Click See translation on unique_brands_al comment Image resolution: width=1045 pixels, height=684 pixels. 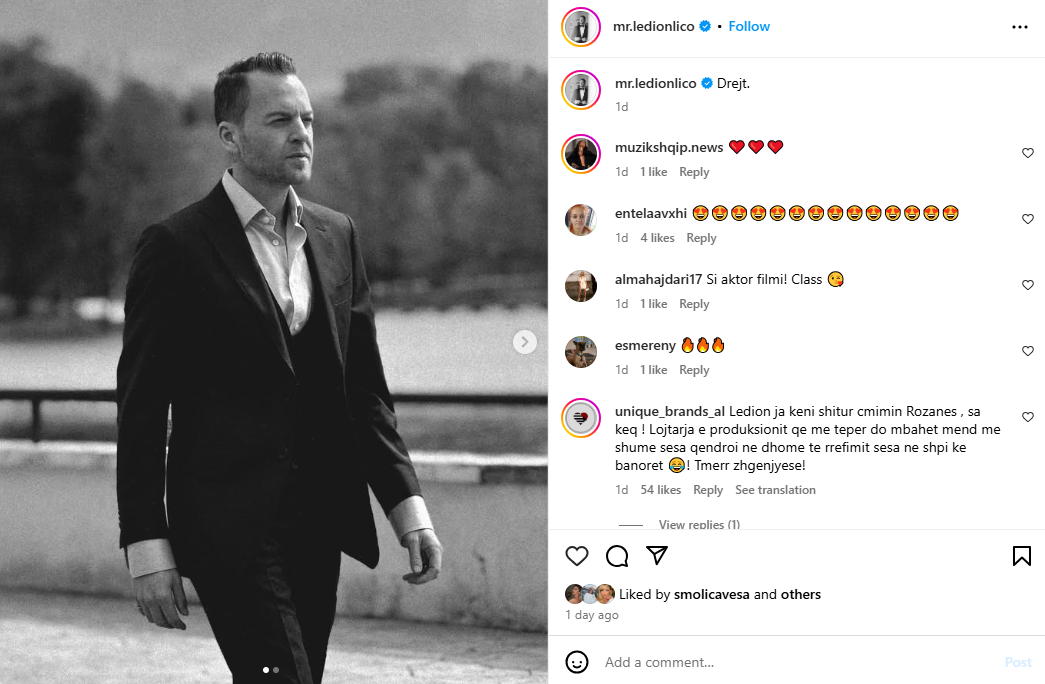[x=775, y=490]
